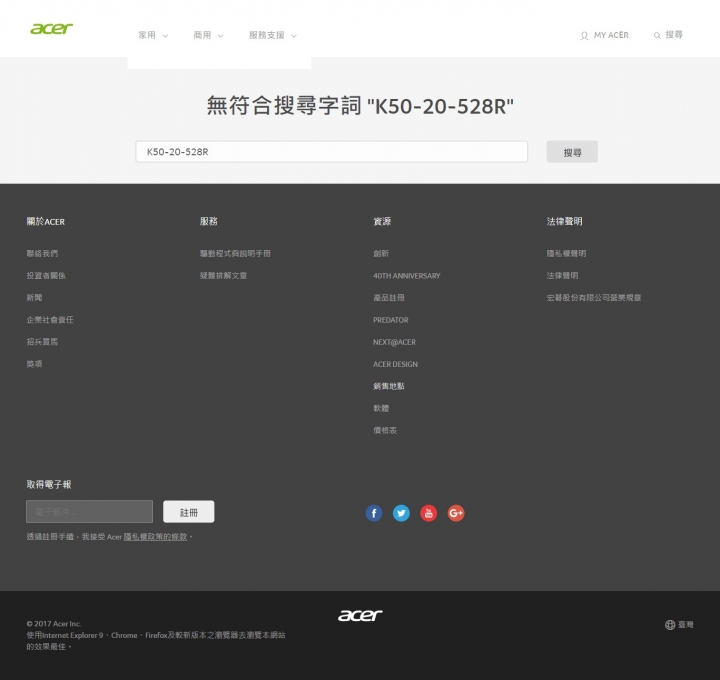Click the 關於ACER column heading
Image resolution: width=720 pixels, height=680 pixels.
click(x=45, y=221)
